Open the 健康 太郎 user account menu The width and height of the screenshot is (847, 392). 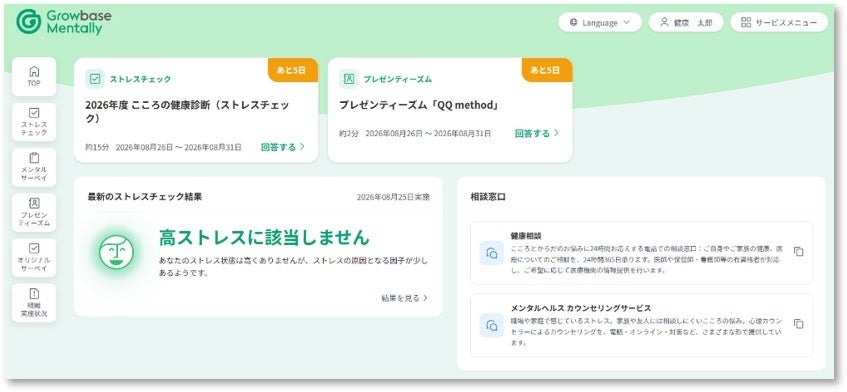(686, 23)
